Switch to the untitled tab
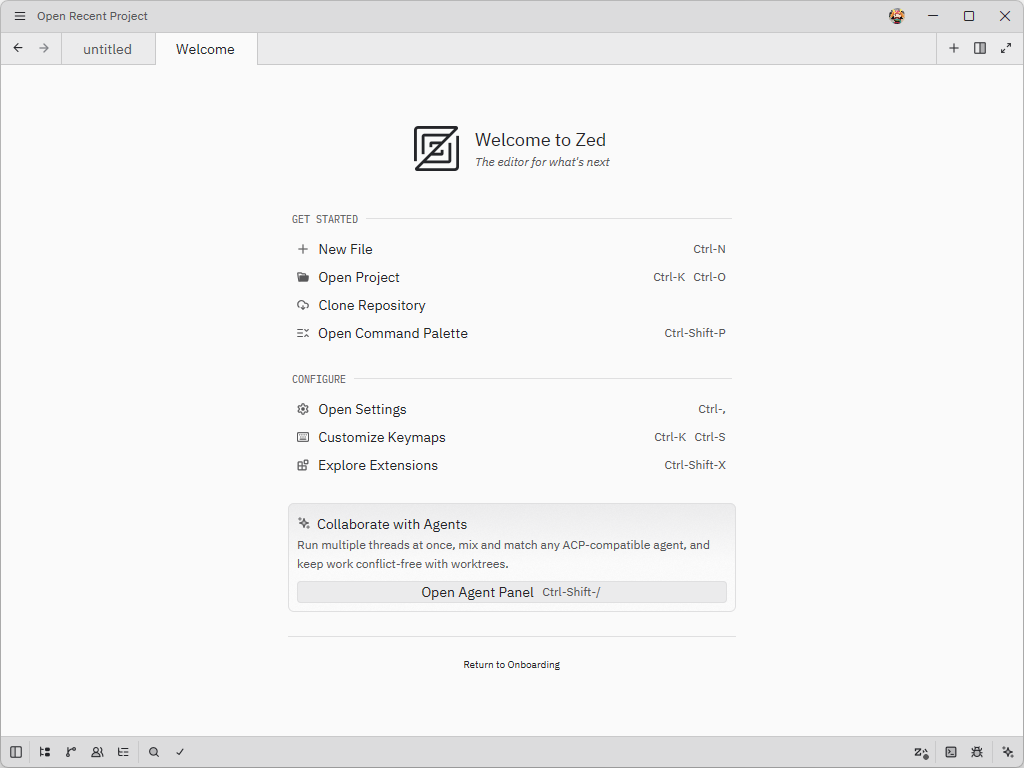1024x768 pixels. pos(108,49)
